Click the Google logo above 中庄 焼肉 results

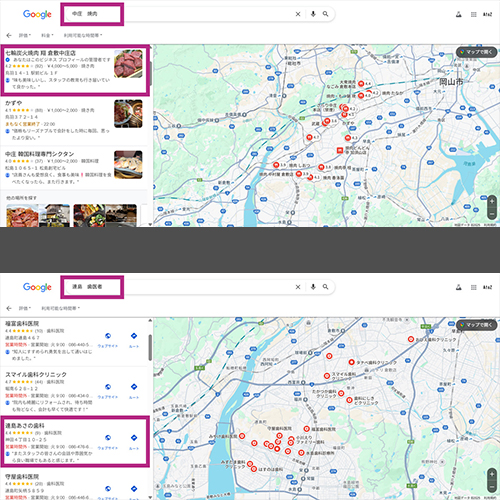(x=37, y=14)
